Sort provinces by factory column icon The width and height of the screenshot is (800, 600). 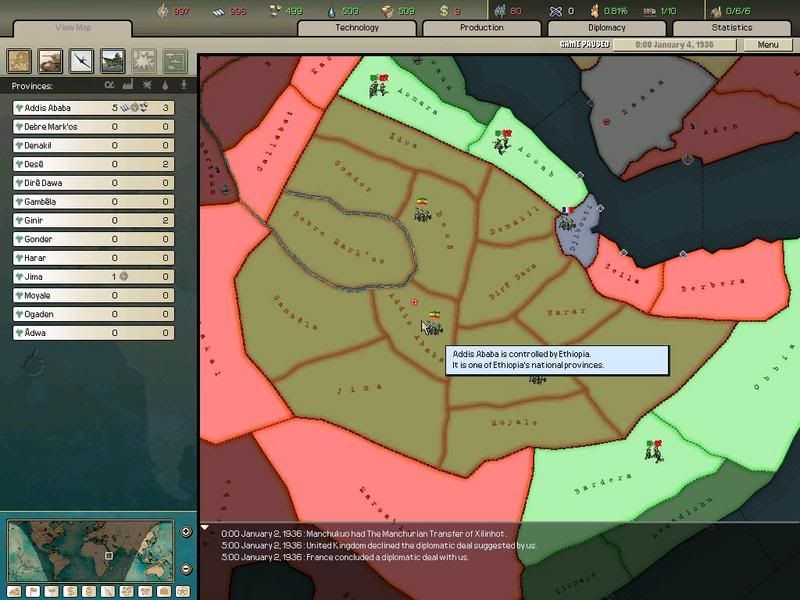128,87
